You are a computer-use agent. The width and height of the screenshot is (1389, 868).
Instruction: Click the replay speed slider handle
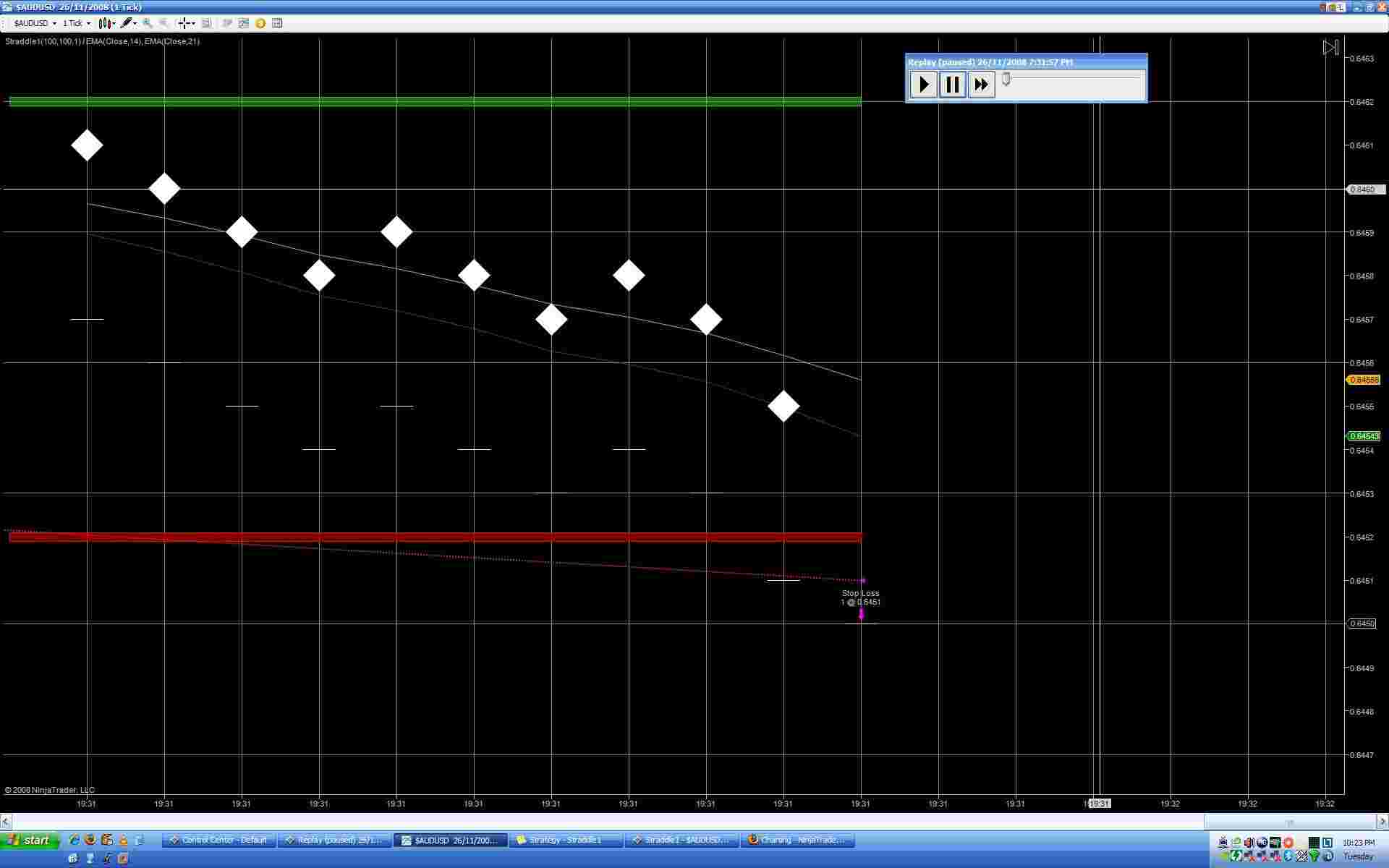coord(1006,79)
